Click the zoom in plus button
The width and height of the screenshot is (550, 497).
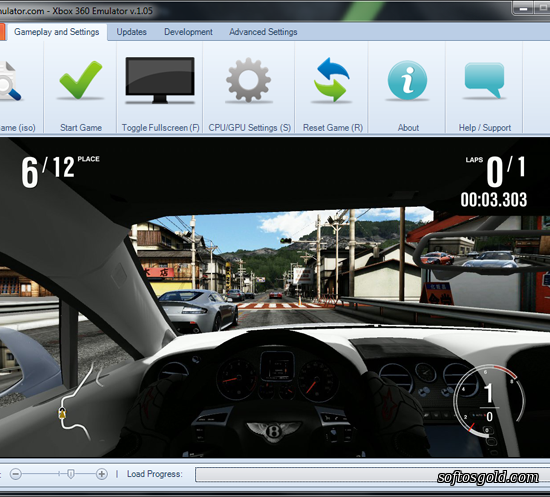[x=101, y=474]
